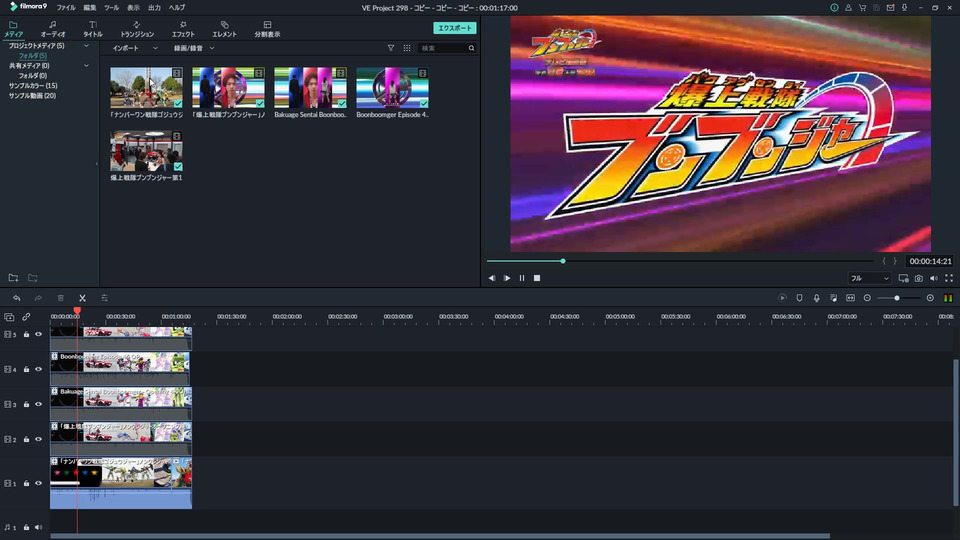Image resolution: width=960 pixels, height=540 pixels.
Task: Hide video track 2 with eye icon
Action: tap(39, 439)
